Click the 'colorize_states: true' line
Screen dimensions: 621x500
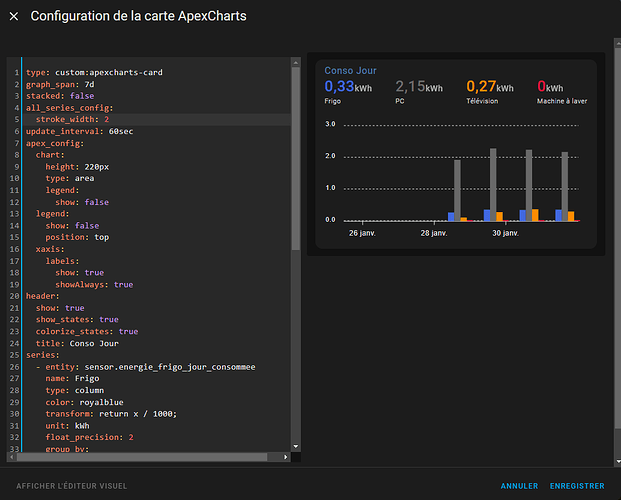coord(87,331)
